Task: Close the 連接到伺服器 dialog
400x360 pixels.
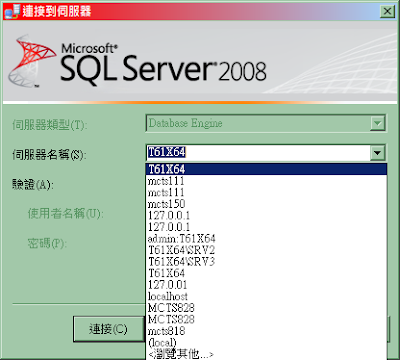Action: [387, 11]
